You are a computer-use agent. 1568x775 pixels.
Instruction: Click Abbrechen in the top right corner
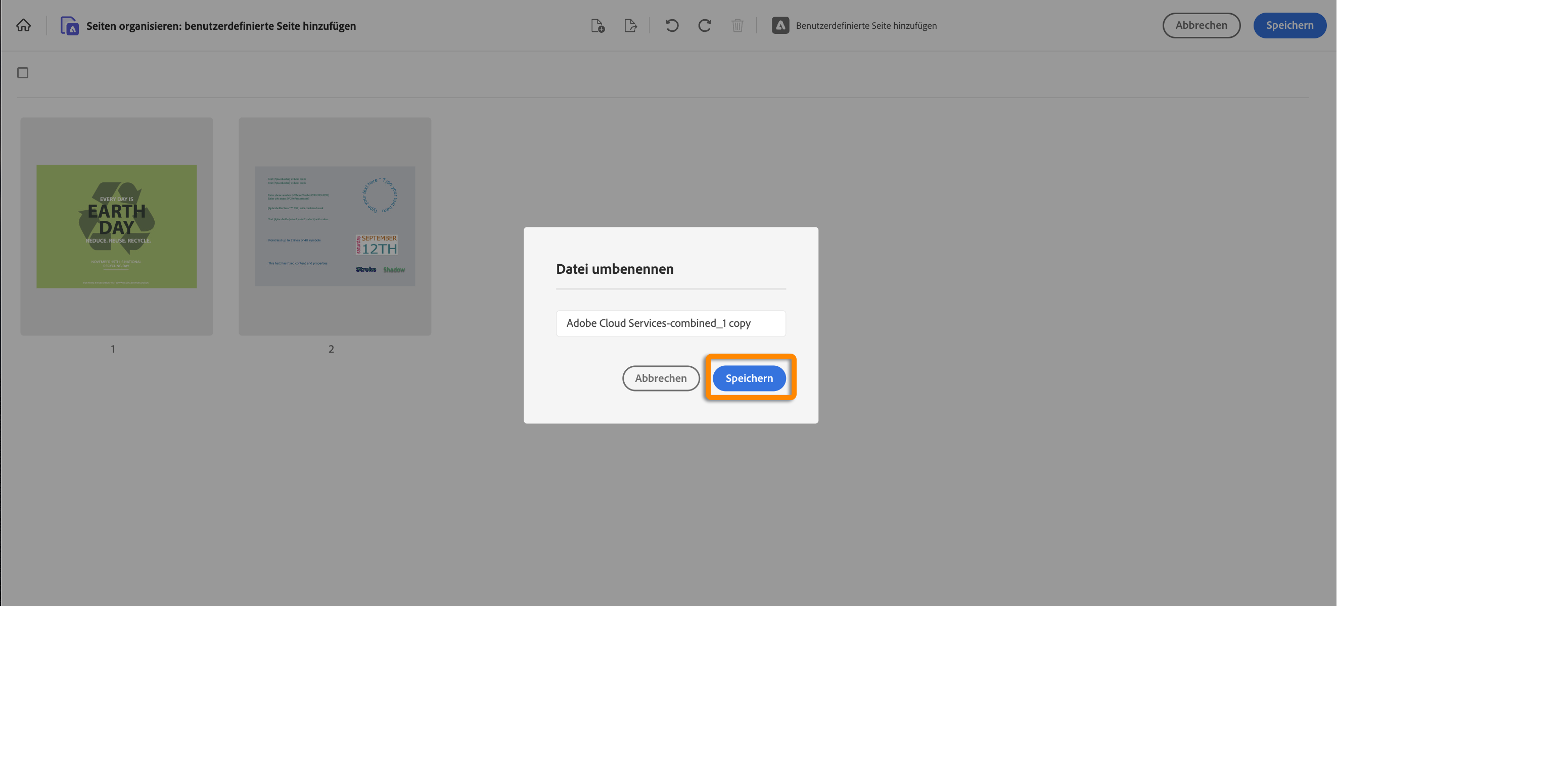point(1201,25)
